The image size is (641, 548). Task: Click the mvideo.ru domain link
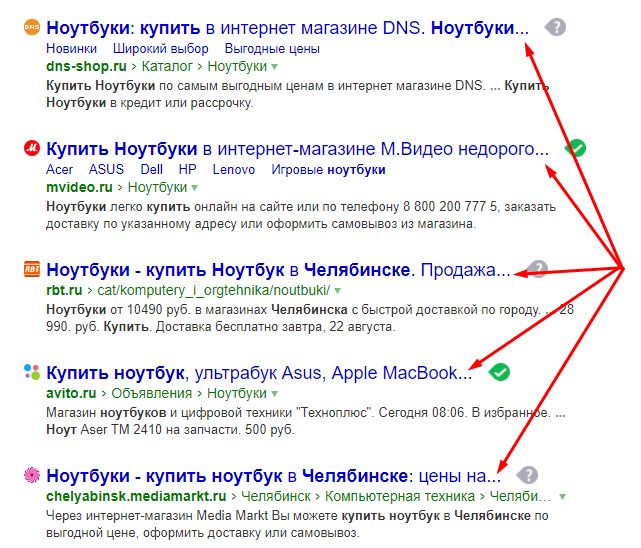(79, 187)
